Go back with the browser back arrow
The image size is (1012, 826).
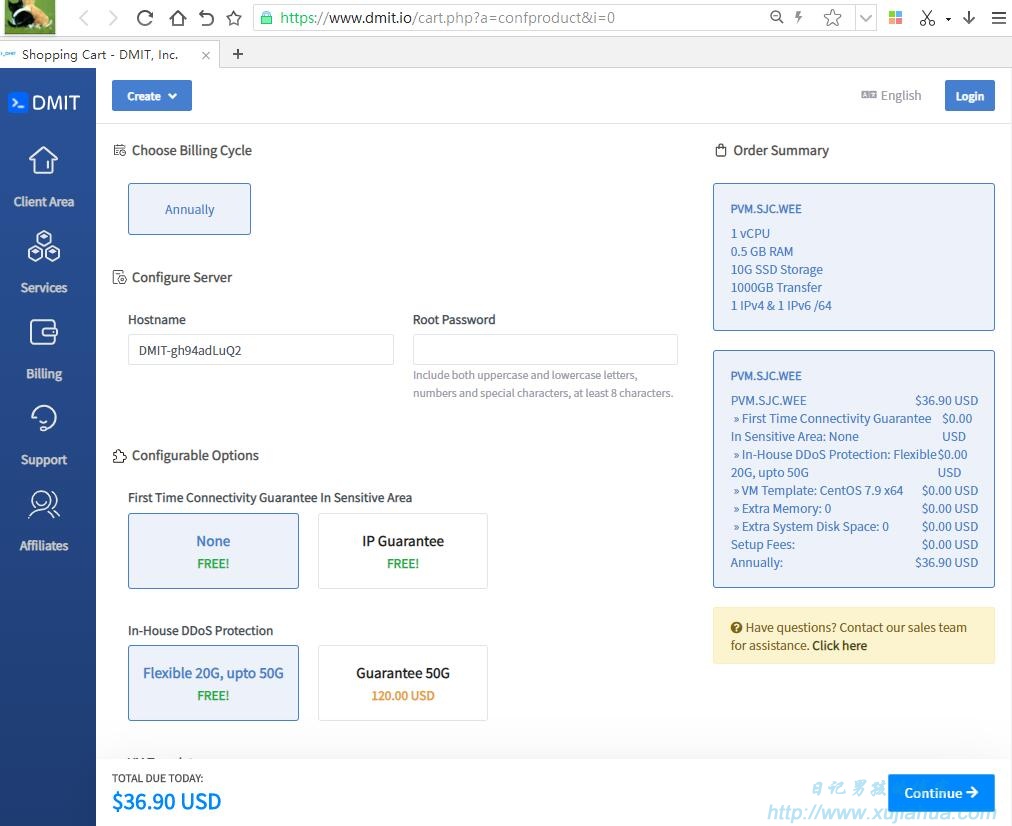coord(84,18)
